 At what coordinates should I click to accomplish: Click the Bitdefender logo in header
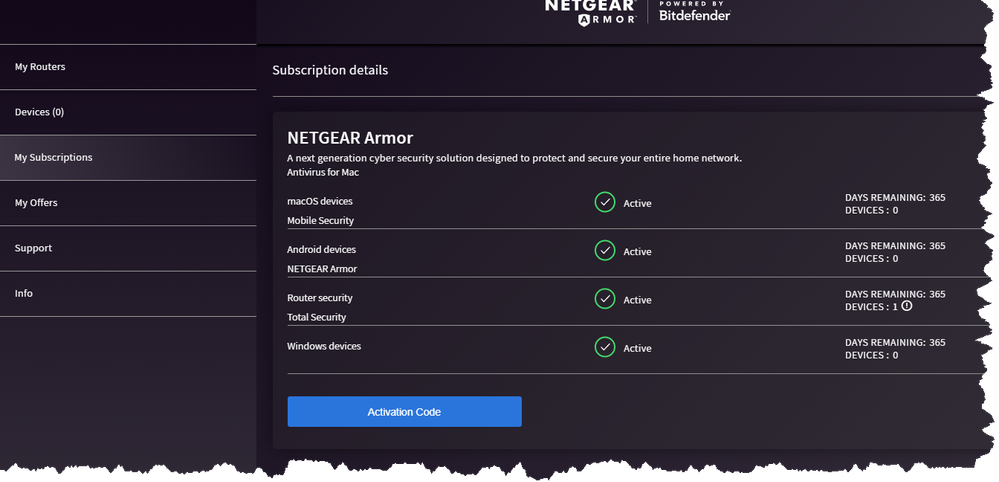[x=694, y=11]
